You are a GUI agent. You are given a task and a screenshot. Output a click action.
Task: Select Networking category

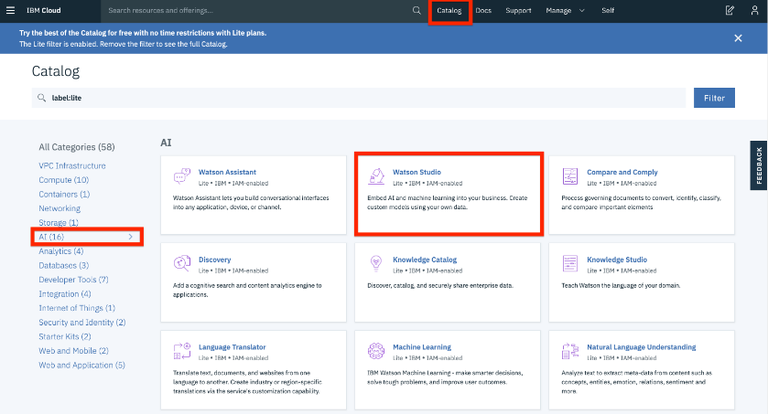[x=59, y=208]
